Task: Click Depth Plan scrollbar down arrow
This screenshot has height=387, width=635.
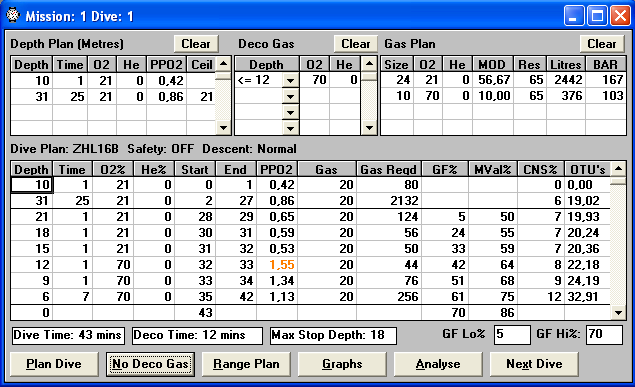Action: 223,128
